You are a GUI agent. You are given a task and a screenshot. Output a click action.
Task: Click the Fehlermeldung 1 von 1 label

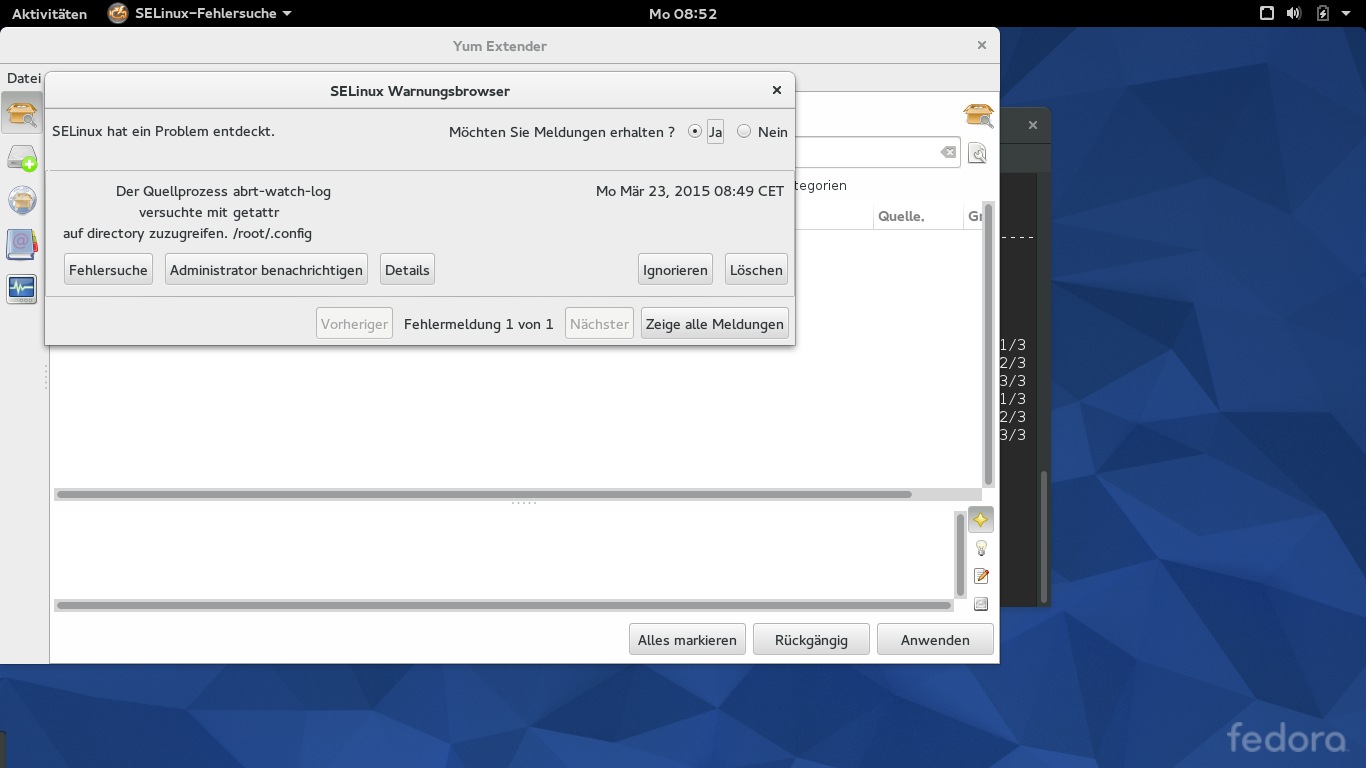coord(479,324)
